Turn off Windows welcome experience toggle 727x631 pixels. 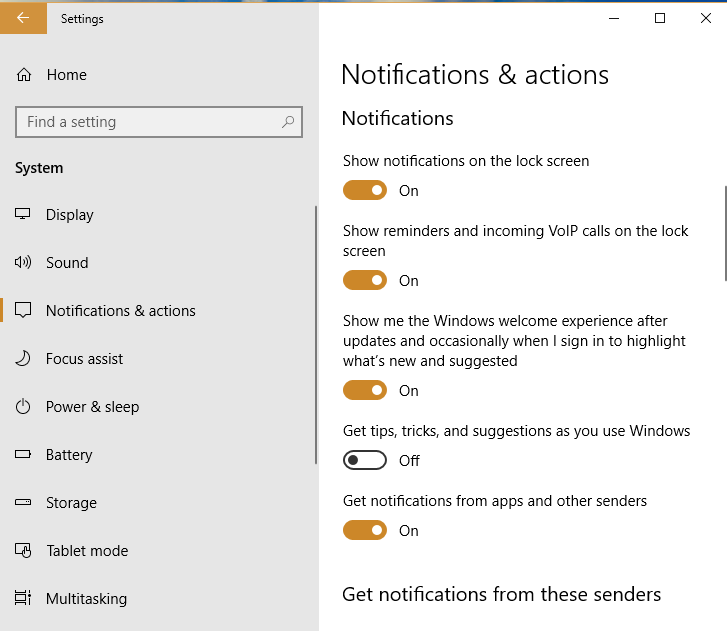click(x=365, y=390)
